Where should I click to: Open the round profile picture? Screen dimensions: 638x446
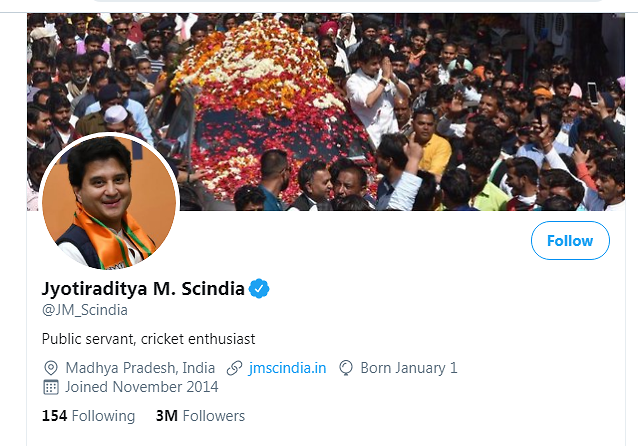109,202
